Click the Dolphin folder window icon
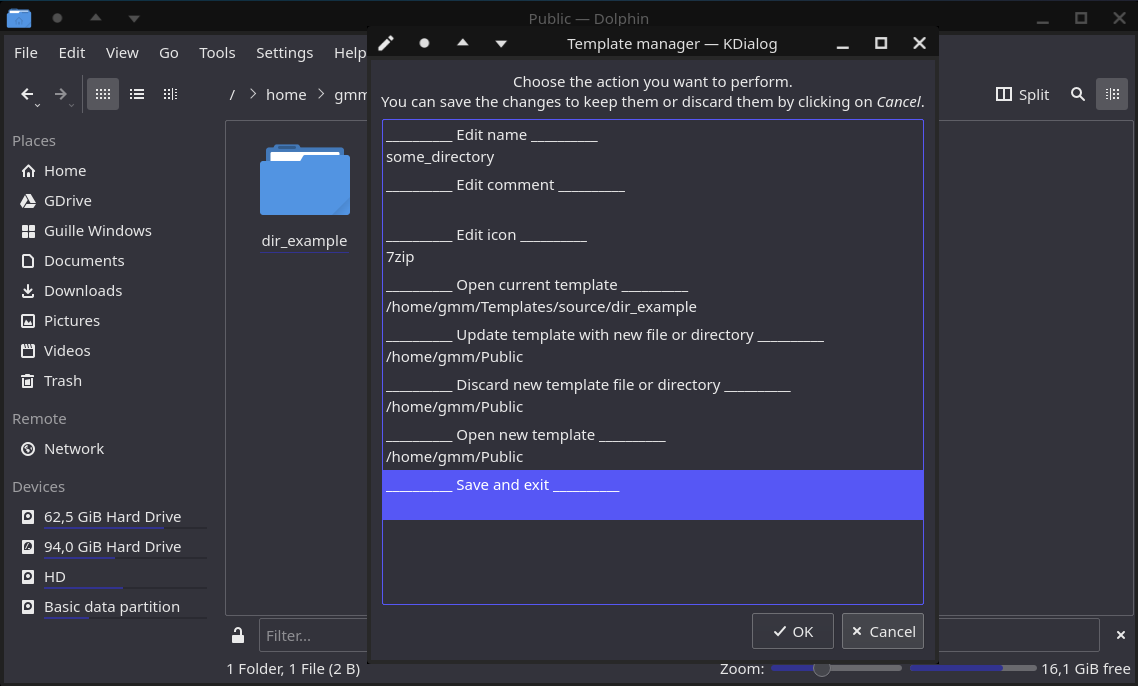1138x686 pixels. (19, 18)
